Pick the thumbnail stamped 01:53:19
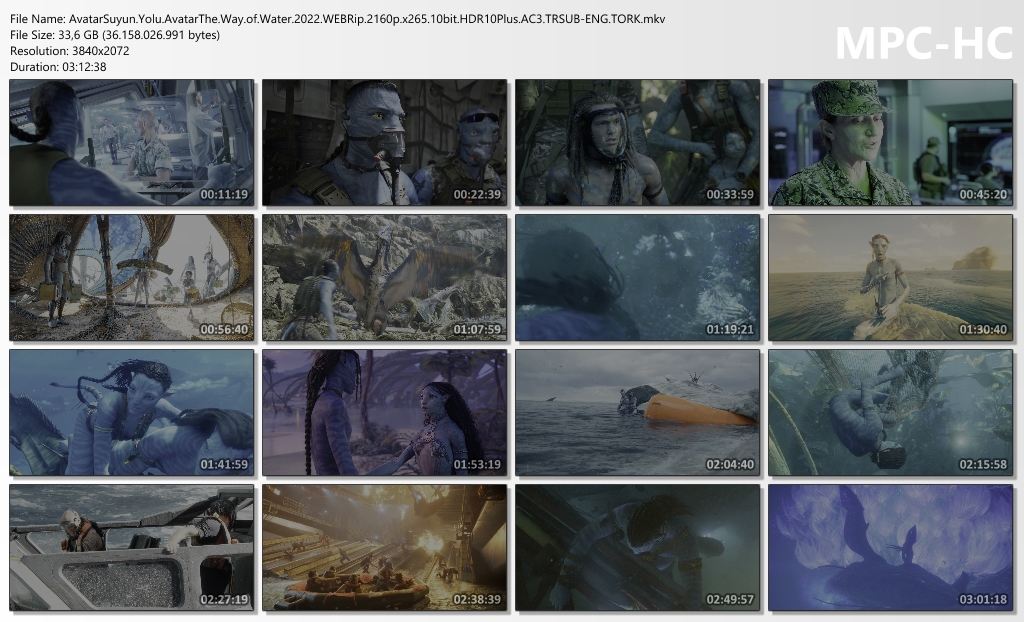 (385, 413)
